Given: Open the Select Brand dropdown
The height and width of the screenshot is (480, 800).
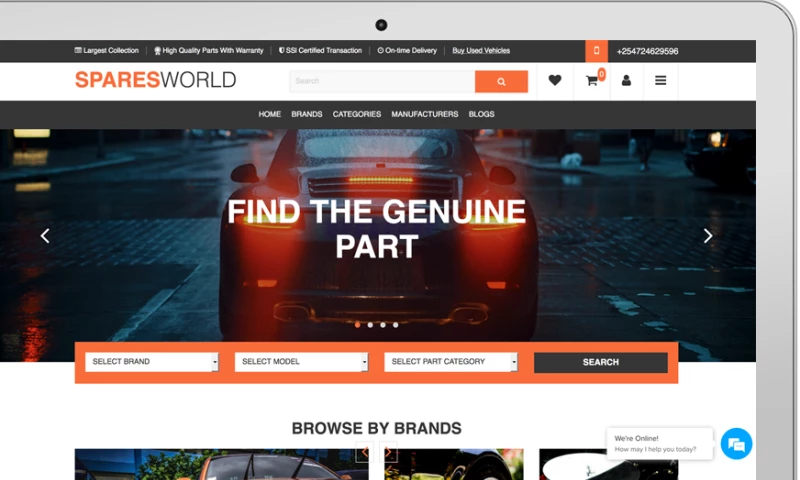Looking at the screenshot, I should click(152, 362).
